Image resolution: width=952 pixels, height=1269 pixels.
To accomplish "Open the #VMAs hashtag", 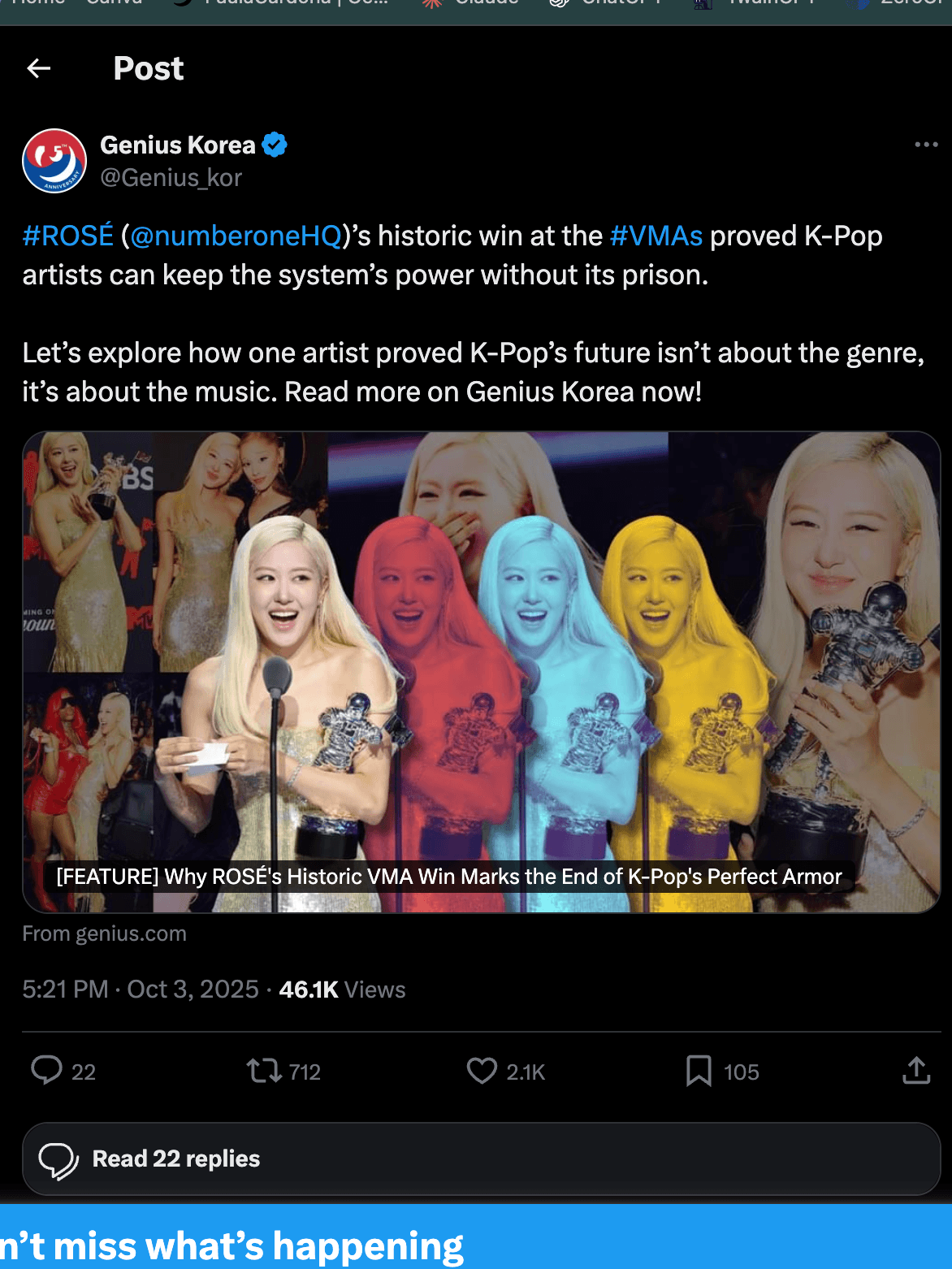I will pyautogui.click(x=656, y=236).
